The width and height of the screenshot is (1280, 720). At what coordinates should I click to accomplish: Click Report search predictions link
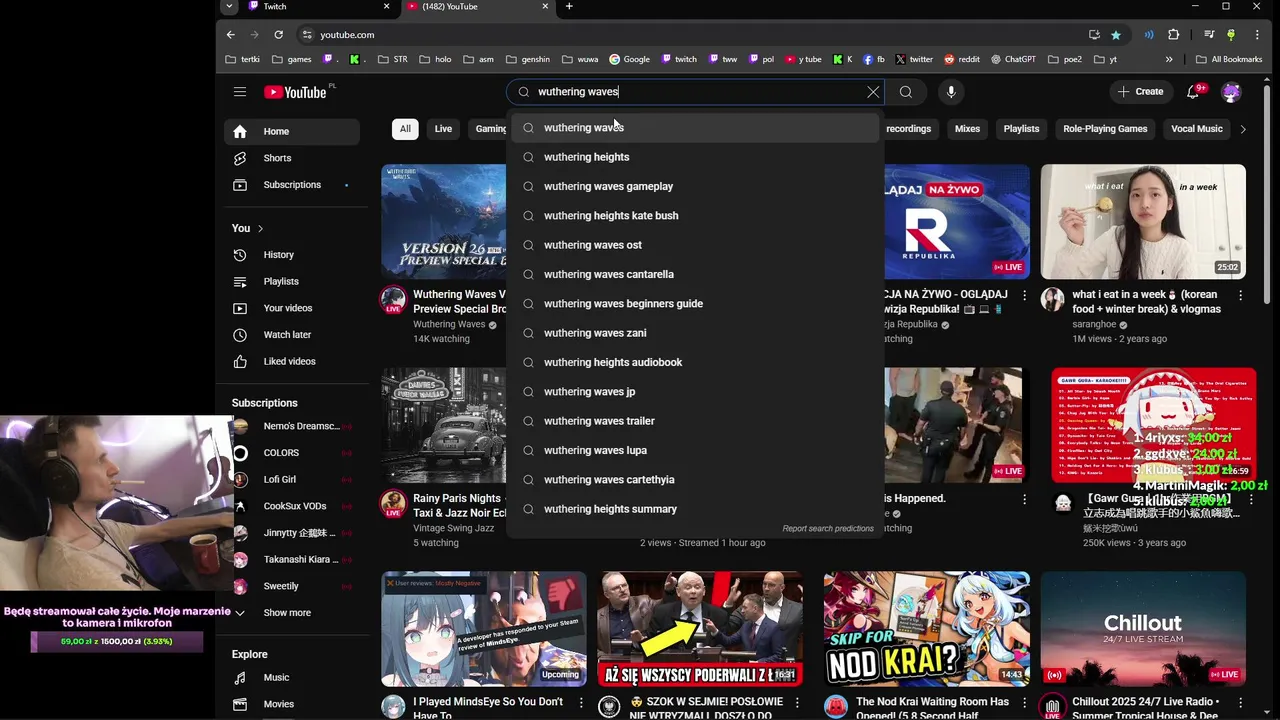tap(827, 529)
